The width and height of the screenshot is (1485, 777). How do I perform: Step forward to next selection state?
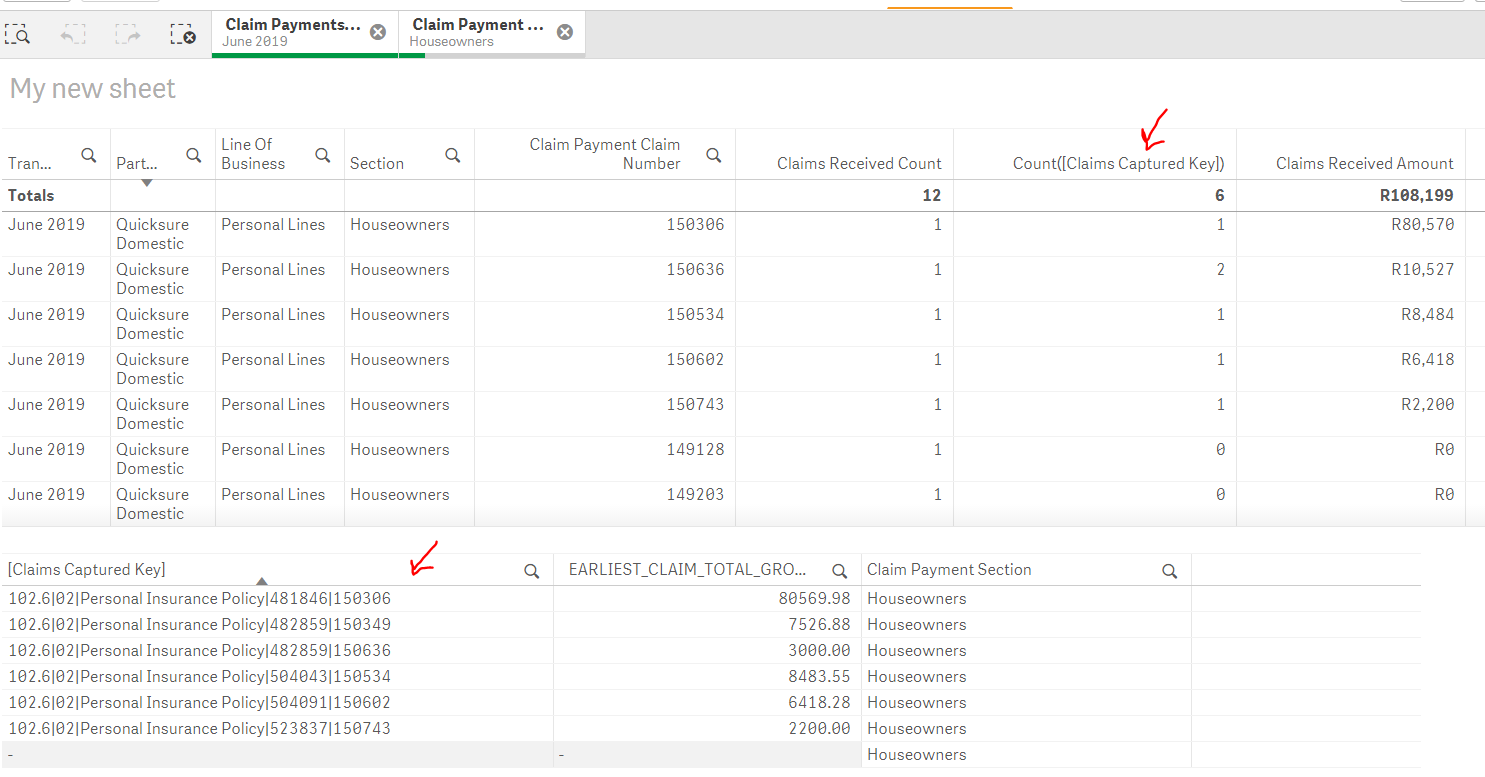[x=127, y=33]
